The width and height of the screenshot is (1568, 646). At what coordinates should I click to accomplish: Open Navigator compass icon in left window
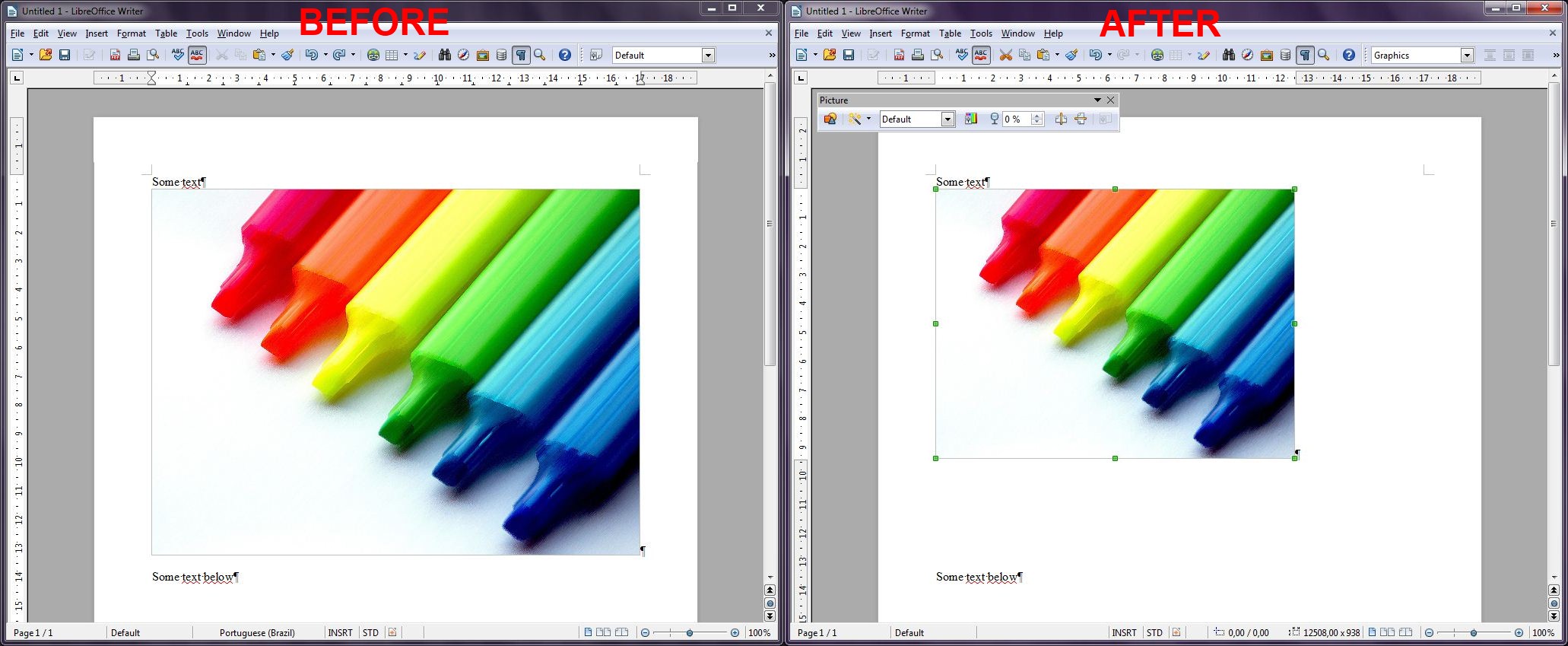point(463,55)
